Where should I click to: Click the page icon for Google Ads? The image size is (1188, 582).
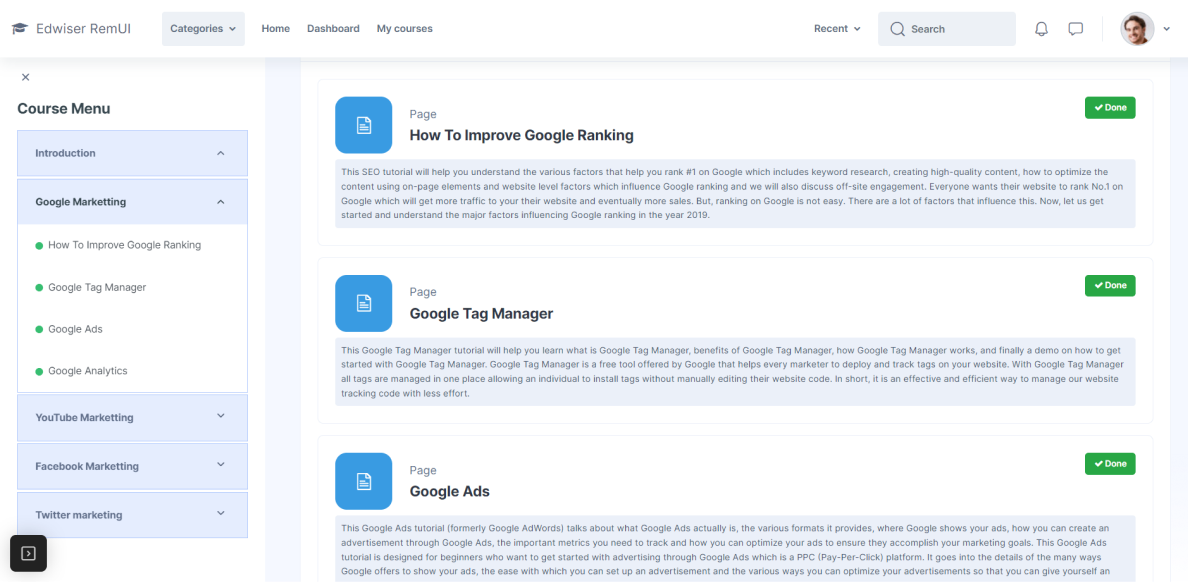(x=364, y=481)
